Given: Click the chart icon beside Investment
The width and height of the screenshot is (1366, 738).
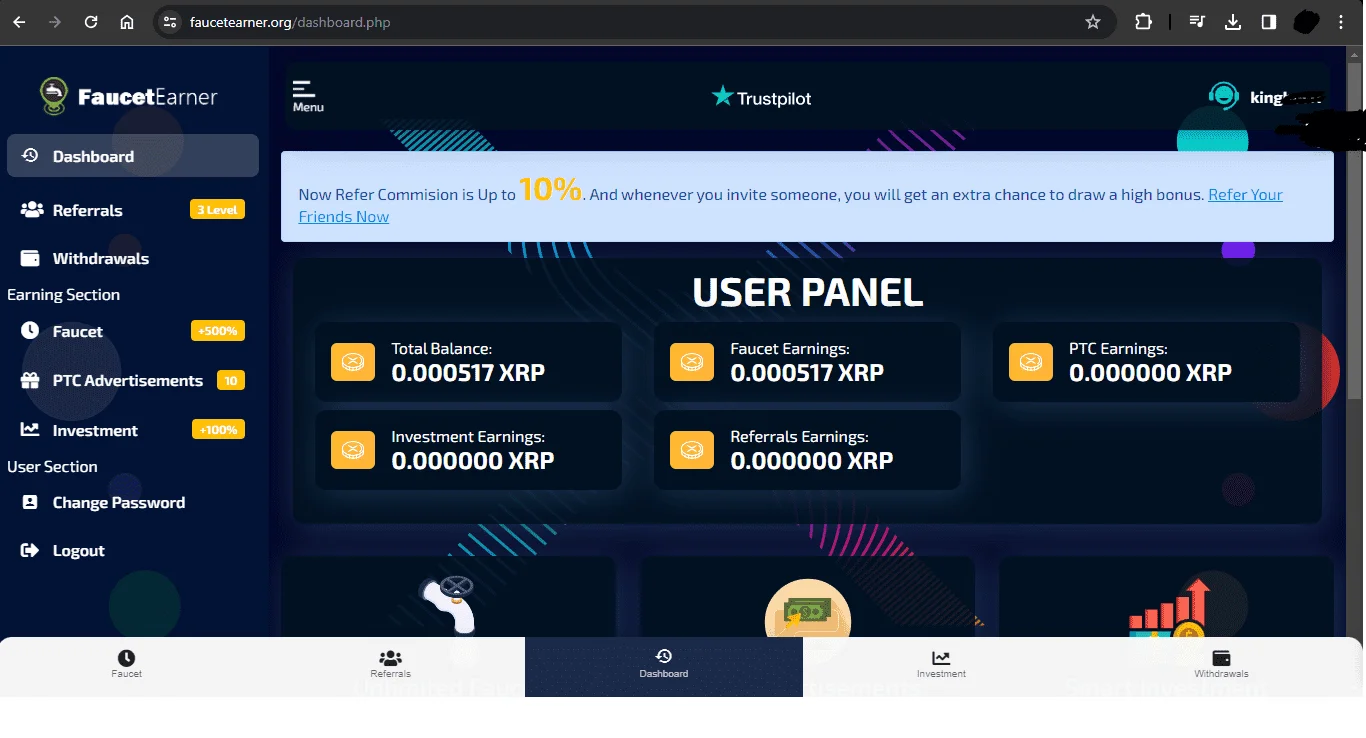Looking at the screenshot, I should [30, 429].
